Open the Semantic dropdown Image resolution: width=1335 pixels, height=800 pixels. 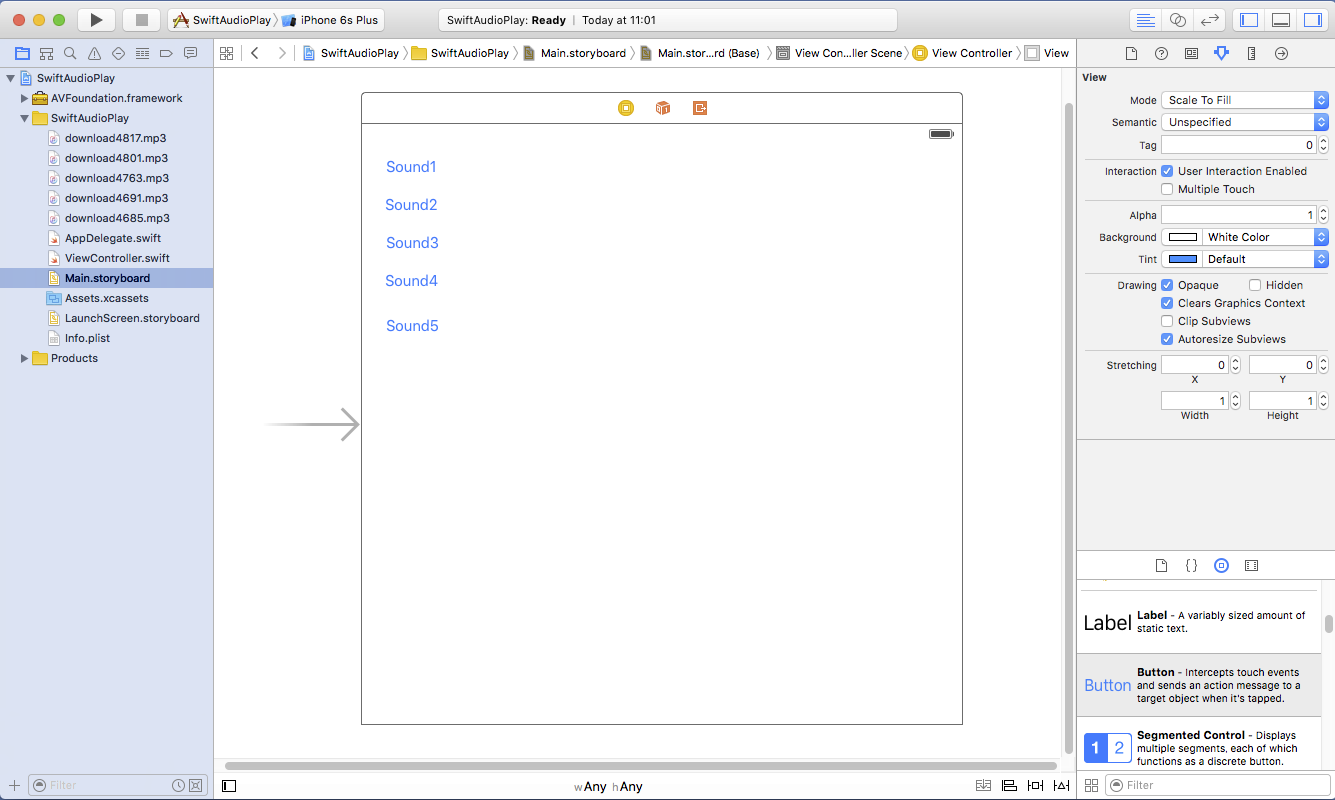tap(1244, 122)
